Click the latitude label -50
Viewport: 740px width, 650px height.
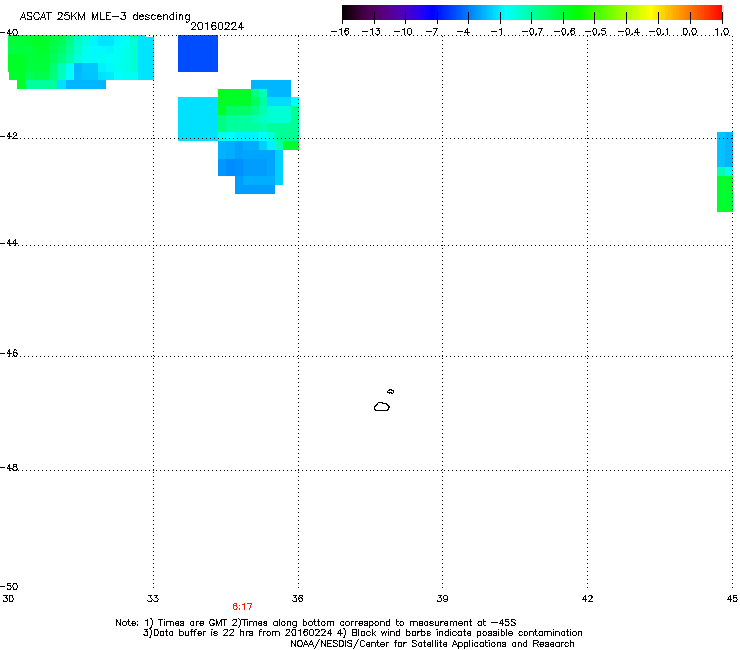coord(9,587)
